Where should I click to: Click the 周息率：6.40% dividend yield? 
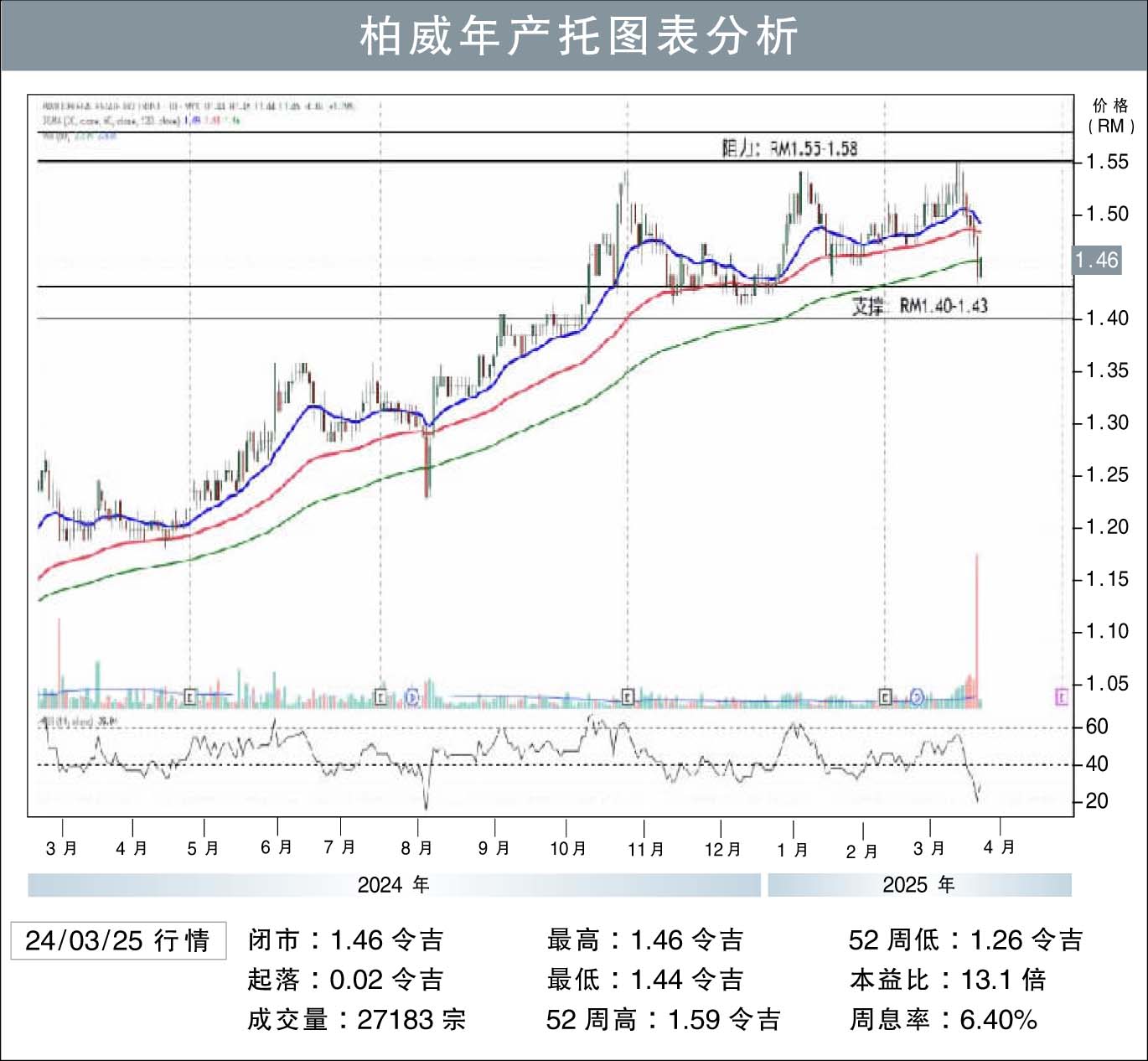pyautogui.click(x=944, y=1020)
